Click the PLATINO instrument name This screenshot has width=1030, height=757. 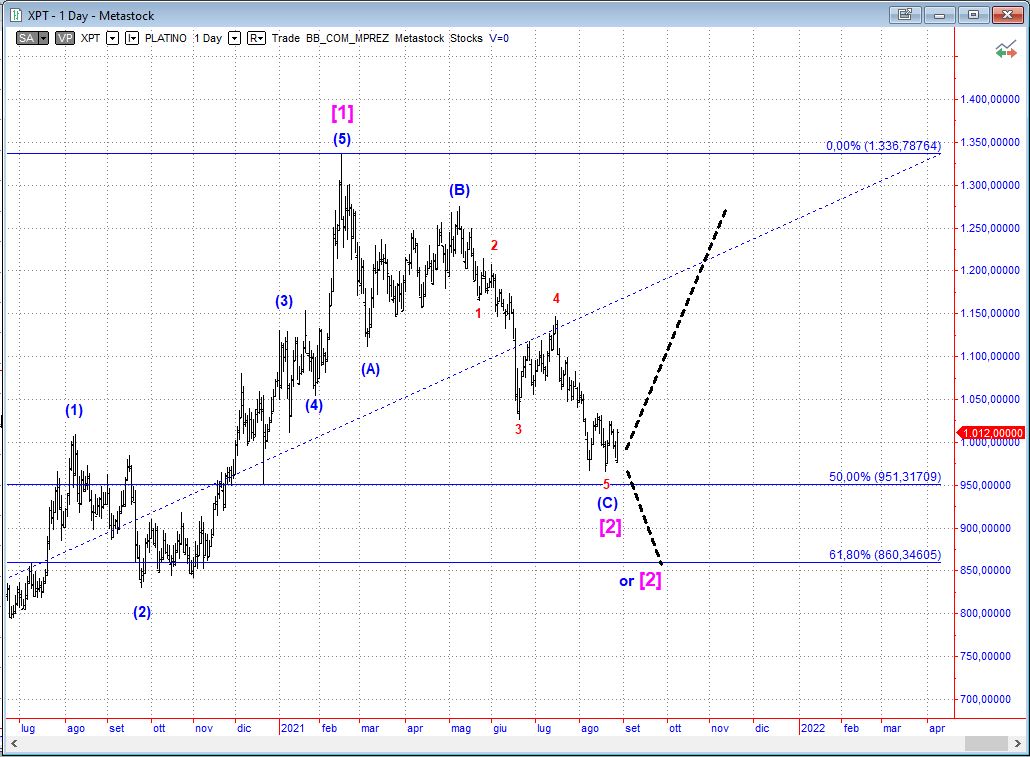166,38
